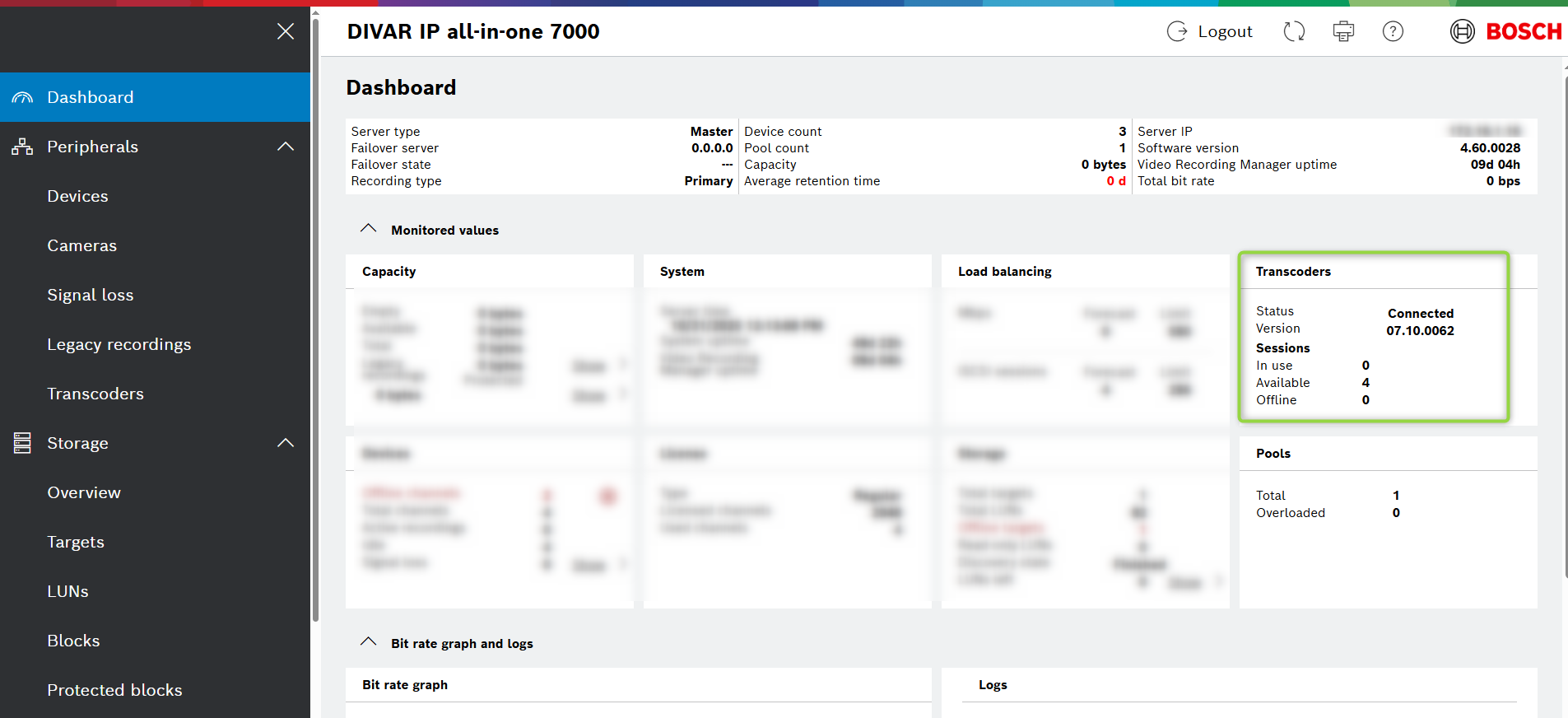The image size is (1568, 718).
Task: Click the Server type Master value
Action: click(x=711, y=132)
